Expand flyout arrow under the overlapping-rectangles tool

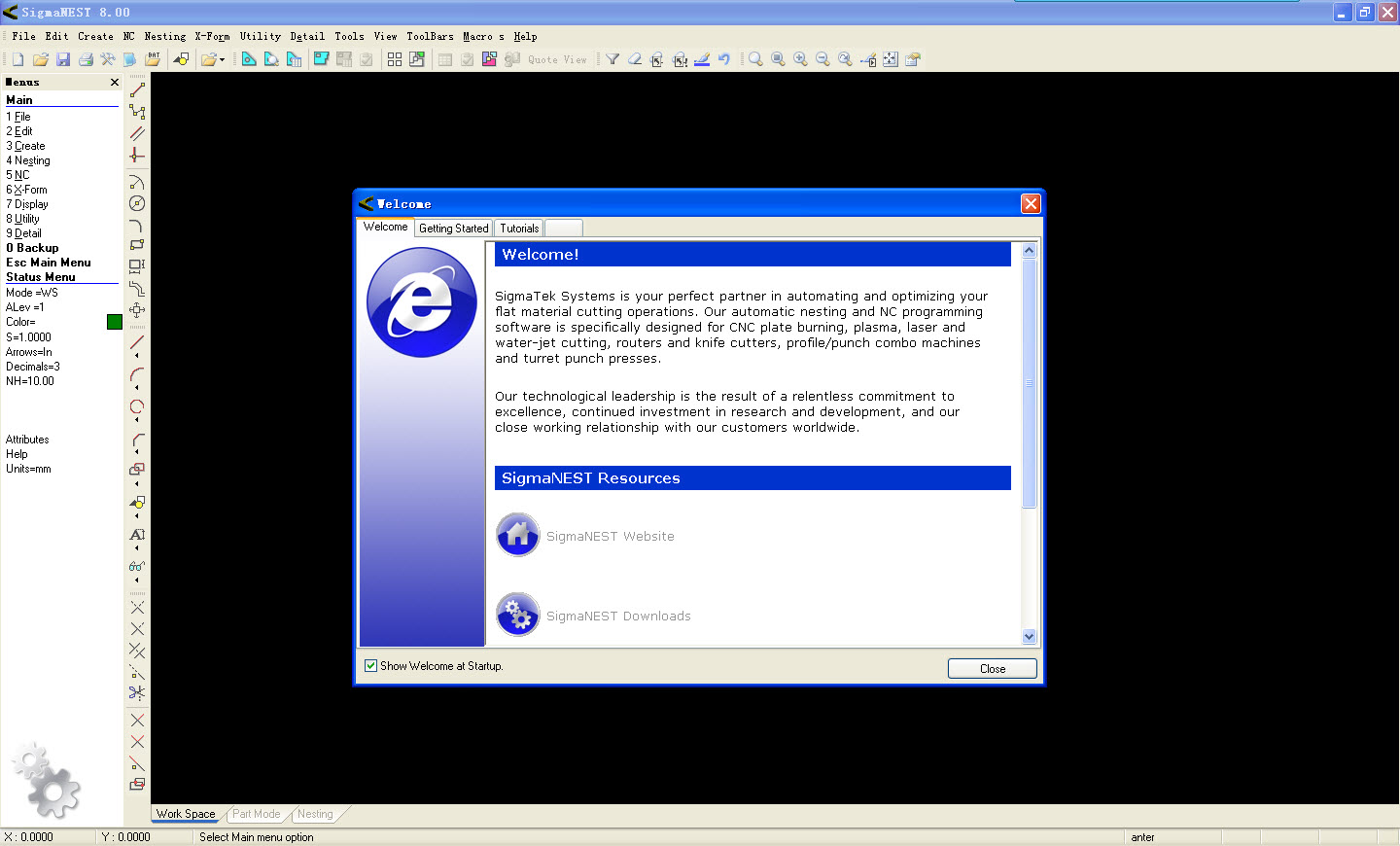point(137,483)
